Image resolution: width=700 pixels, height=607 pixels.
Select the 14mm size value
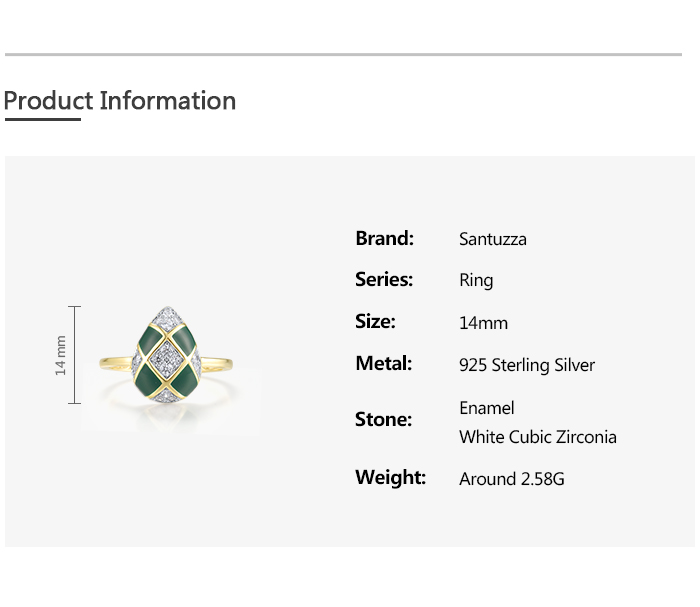(483, 323)
